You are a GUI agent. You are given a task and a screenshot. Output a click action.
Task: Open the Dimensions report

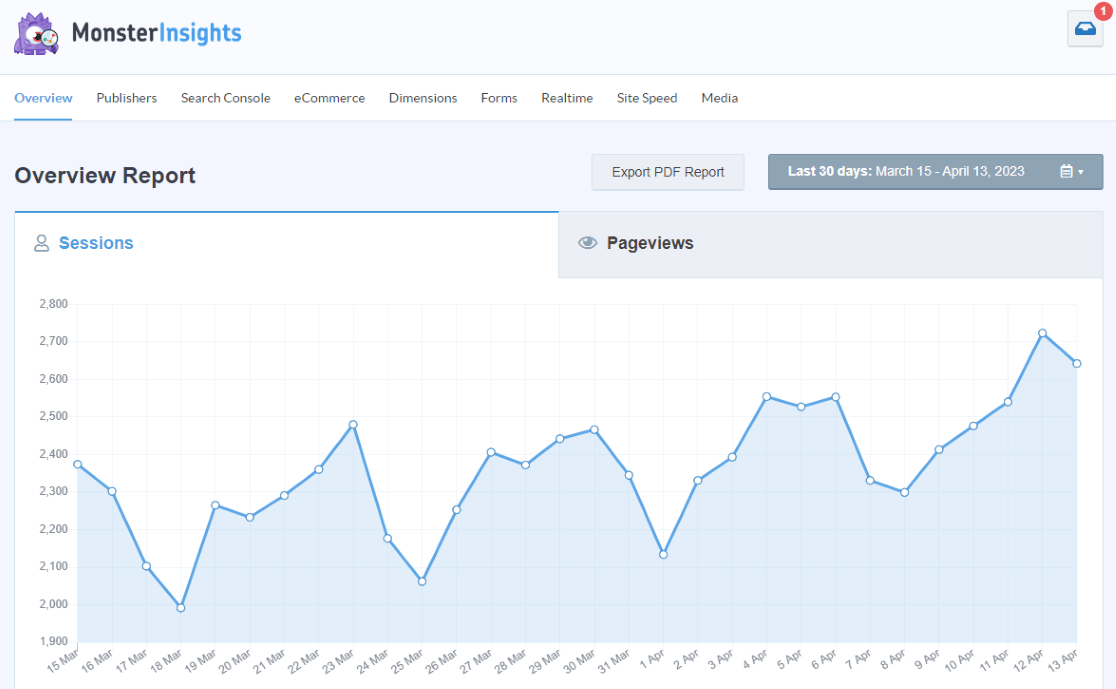click(x=423, y=98)
